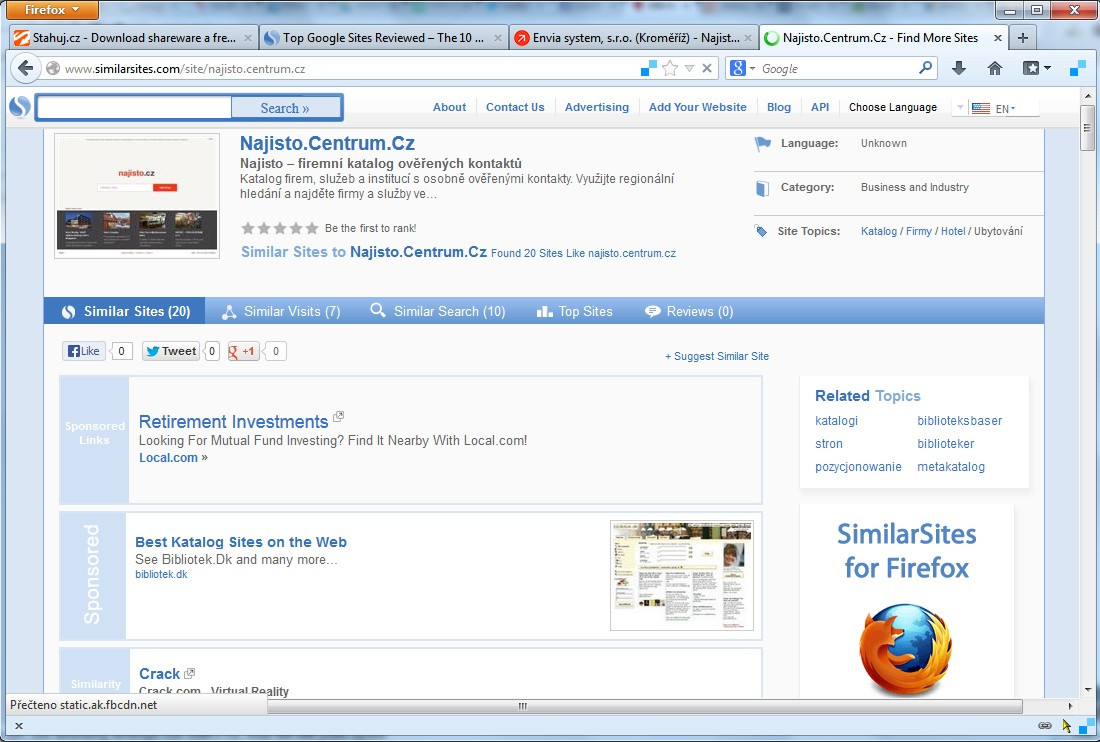This screenshot has width=1100, height=742.
Task: Stop loading with X in address bar
Action: 707,68
